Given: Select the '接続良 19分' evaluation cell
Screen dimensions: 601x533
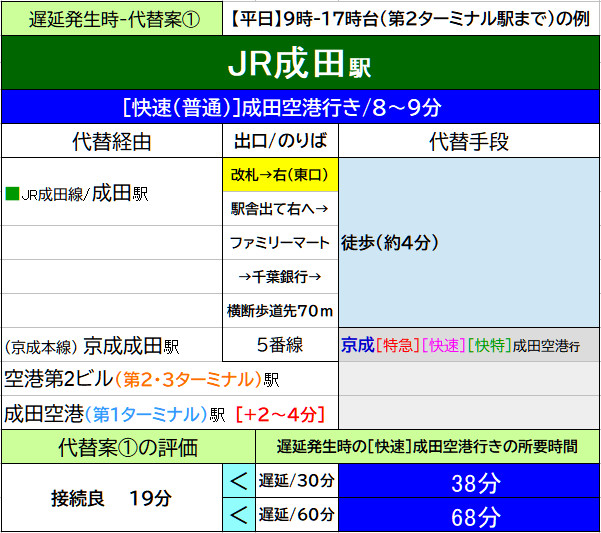Looking at the screenshot, I should tap(112, 498).
